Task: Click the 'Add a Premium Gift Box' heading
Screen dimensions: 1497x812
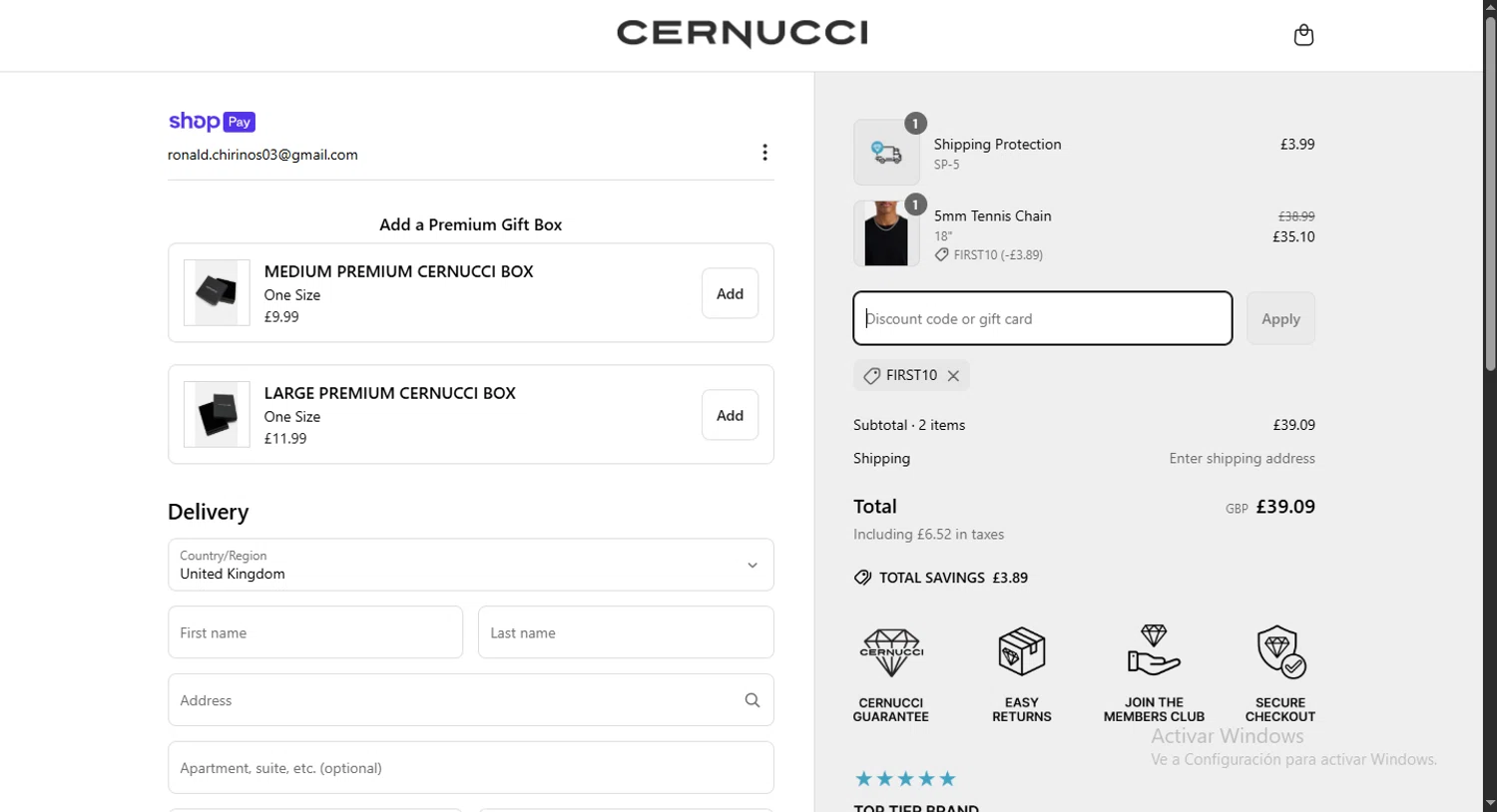Action: [470, 224]
